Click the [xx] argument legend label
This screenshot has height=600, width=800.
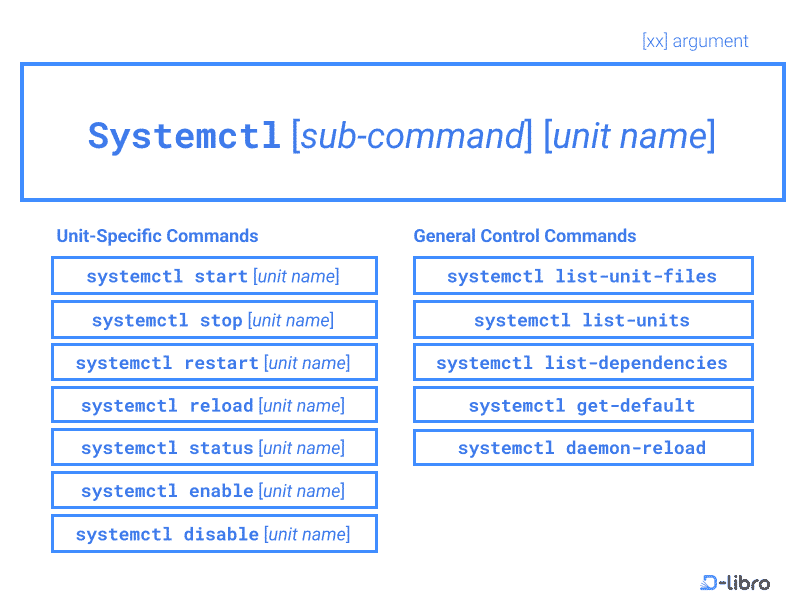click(x=694, y=41)
